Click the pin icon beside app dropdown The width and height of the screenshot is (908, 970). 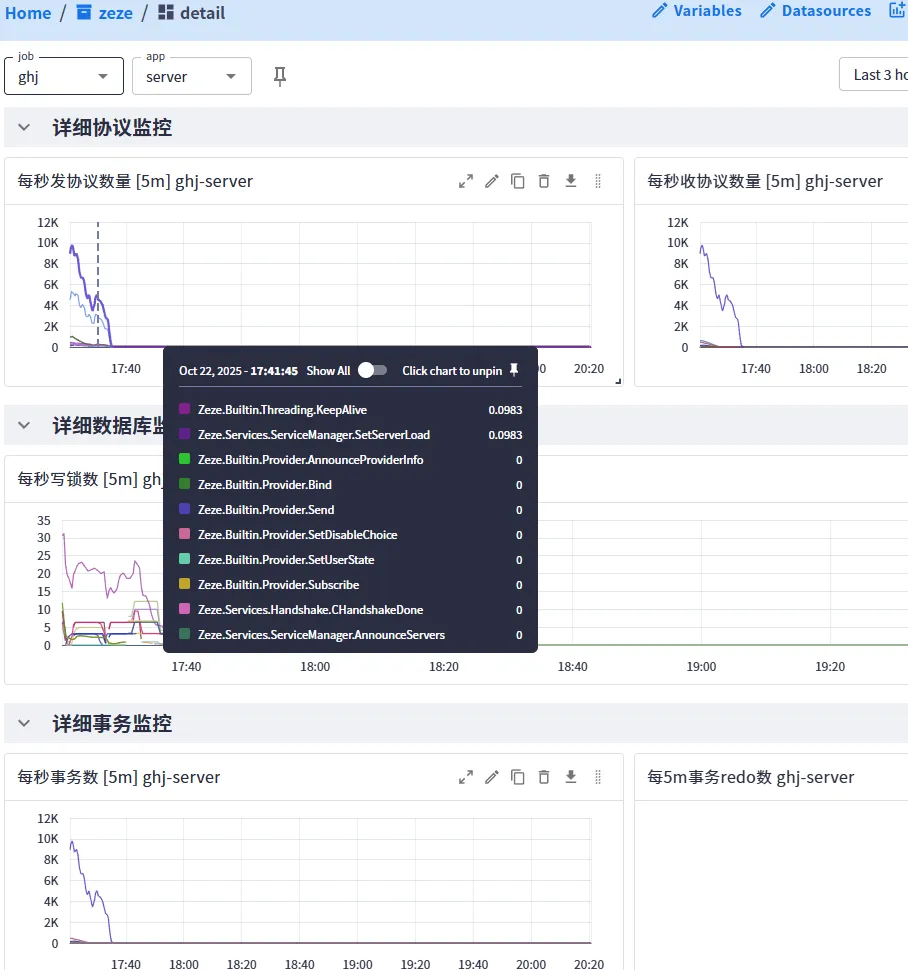pyautogui.click(x=280, y=76)
